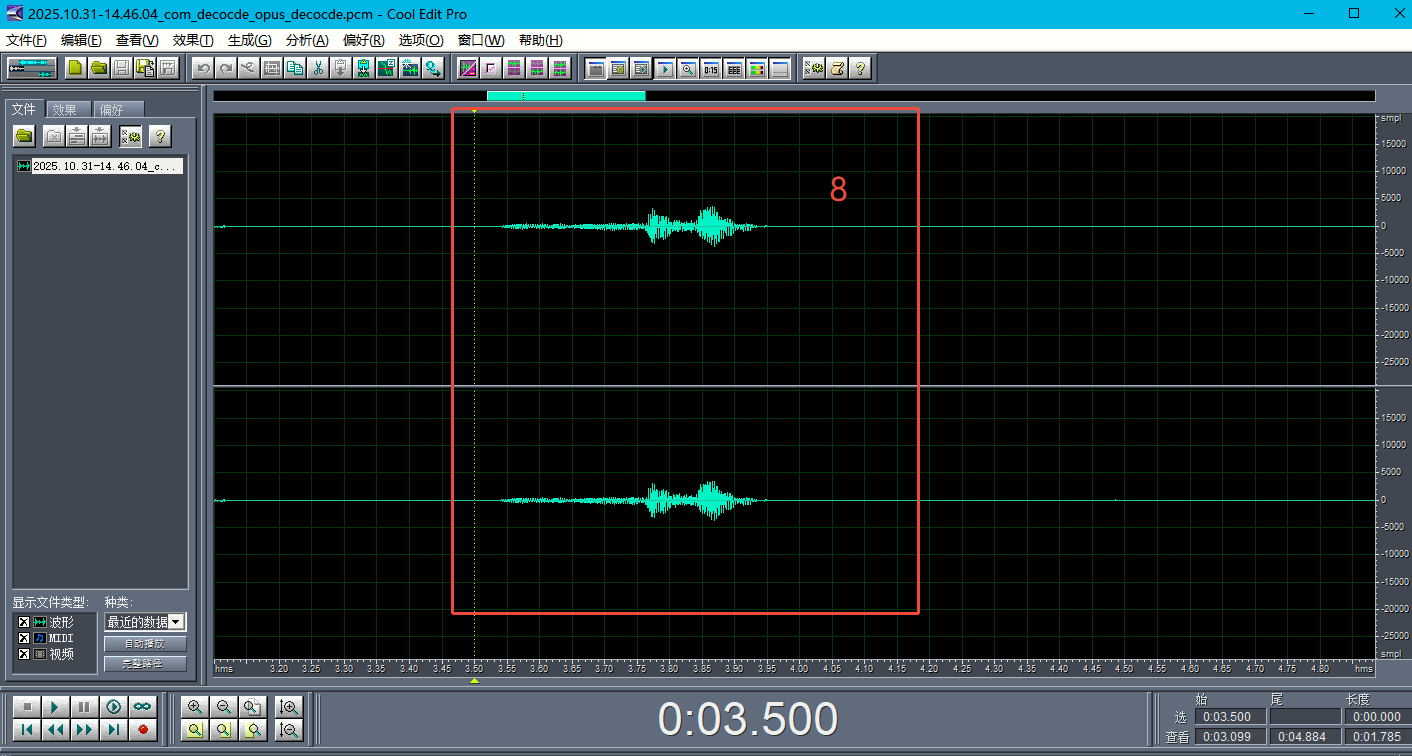Click the scissors cut icon in toolbar

pos(318,68)
